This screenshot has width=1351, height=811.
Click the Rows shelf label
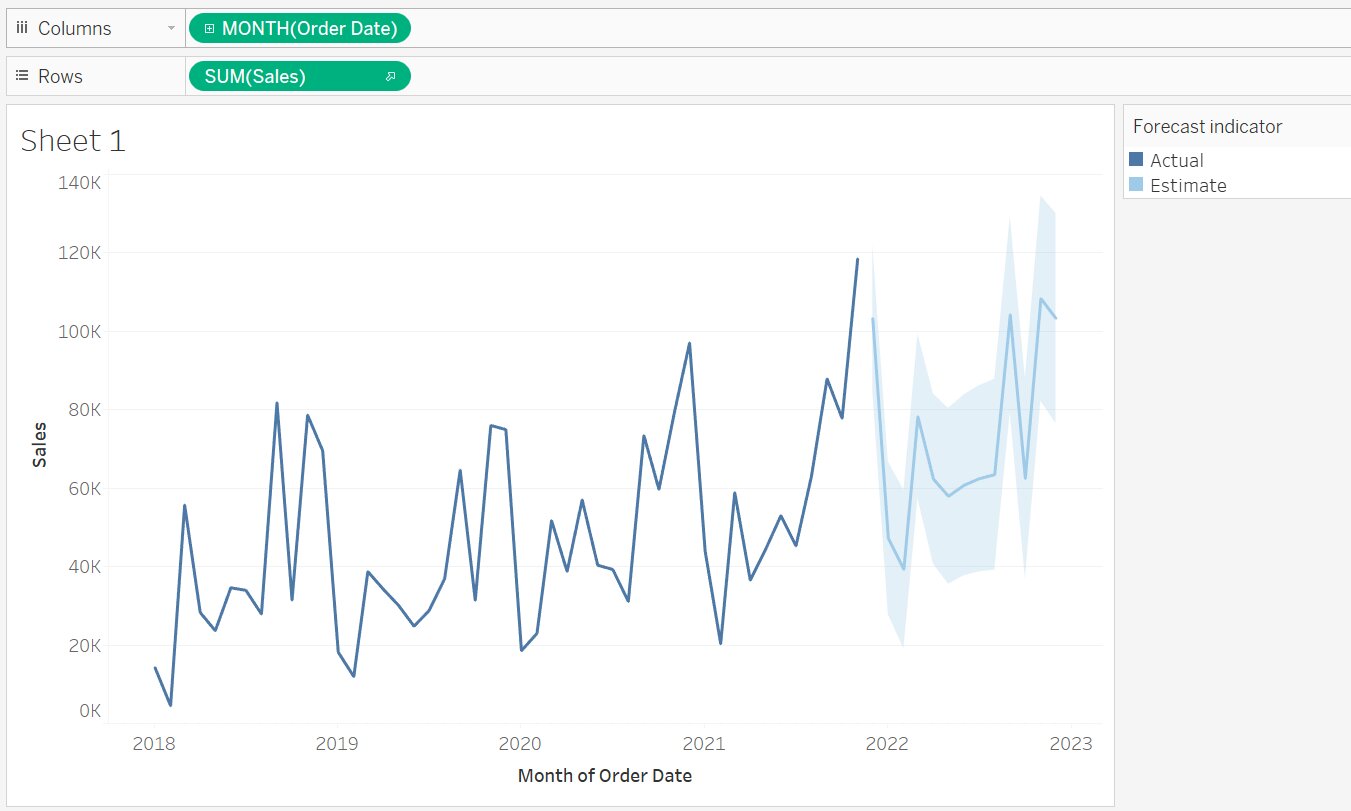[60, 76]
